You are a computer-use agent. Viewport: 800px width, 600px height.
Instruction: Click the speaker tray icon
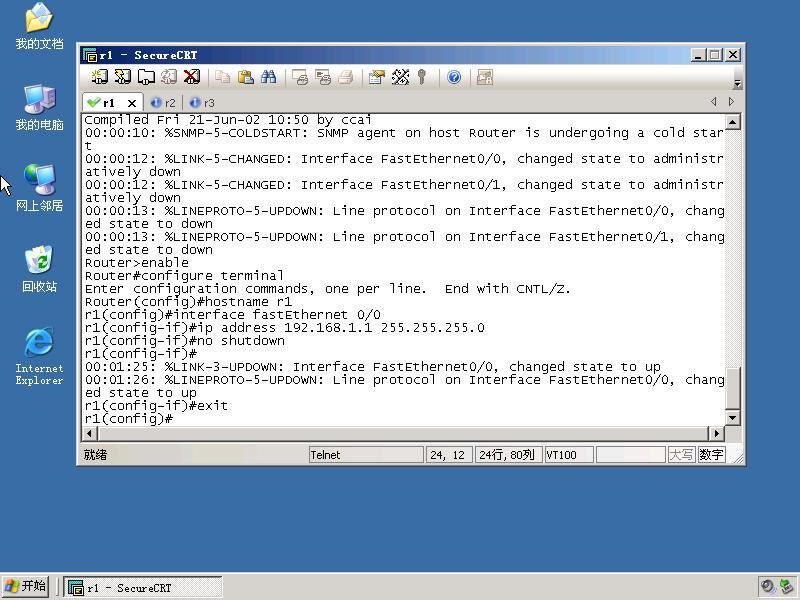point(768,586)
